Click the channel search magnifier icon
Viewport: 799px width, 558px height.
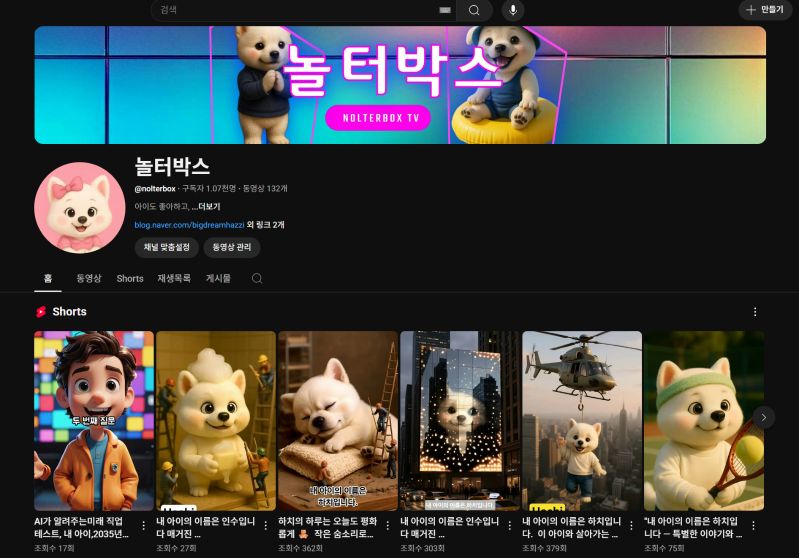point(257,278)
